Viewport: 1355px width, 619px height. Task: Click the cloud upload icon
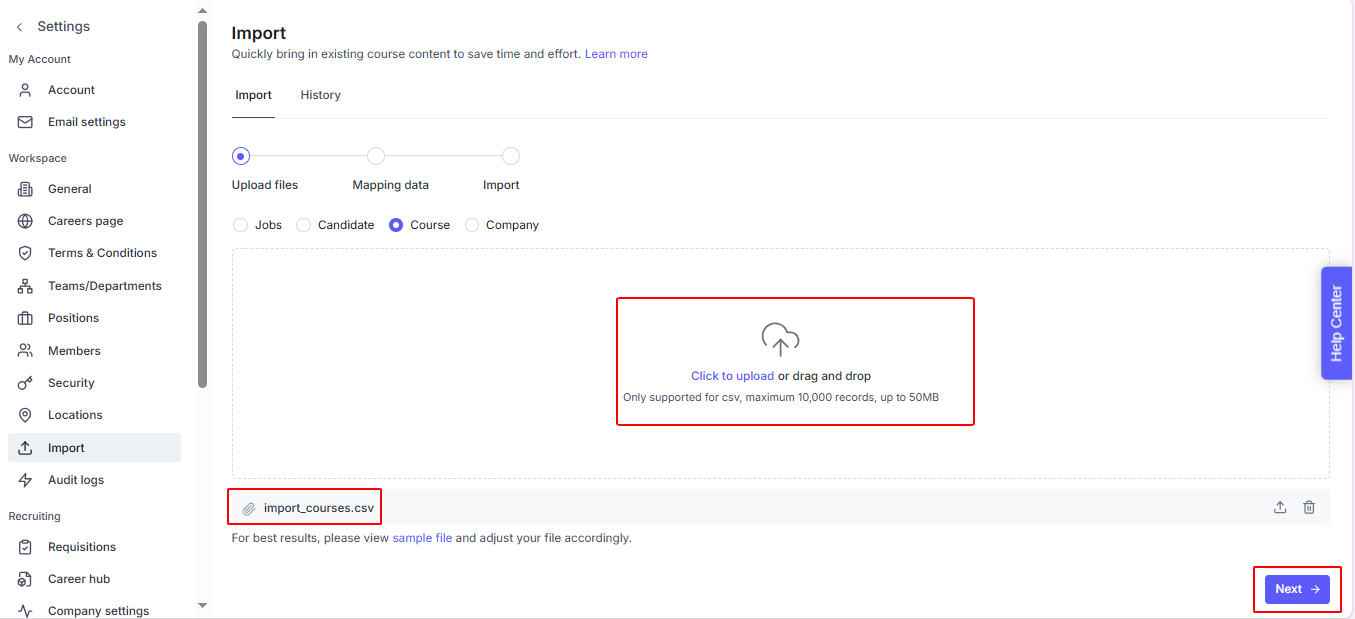(780, 340)
